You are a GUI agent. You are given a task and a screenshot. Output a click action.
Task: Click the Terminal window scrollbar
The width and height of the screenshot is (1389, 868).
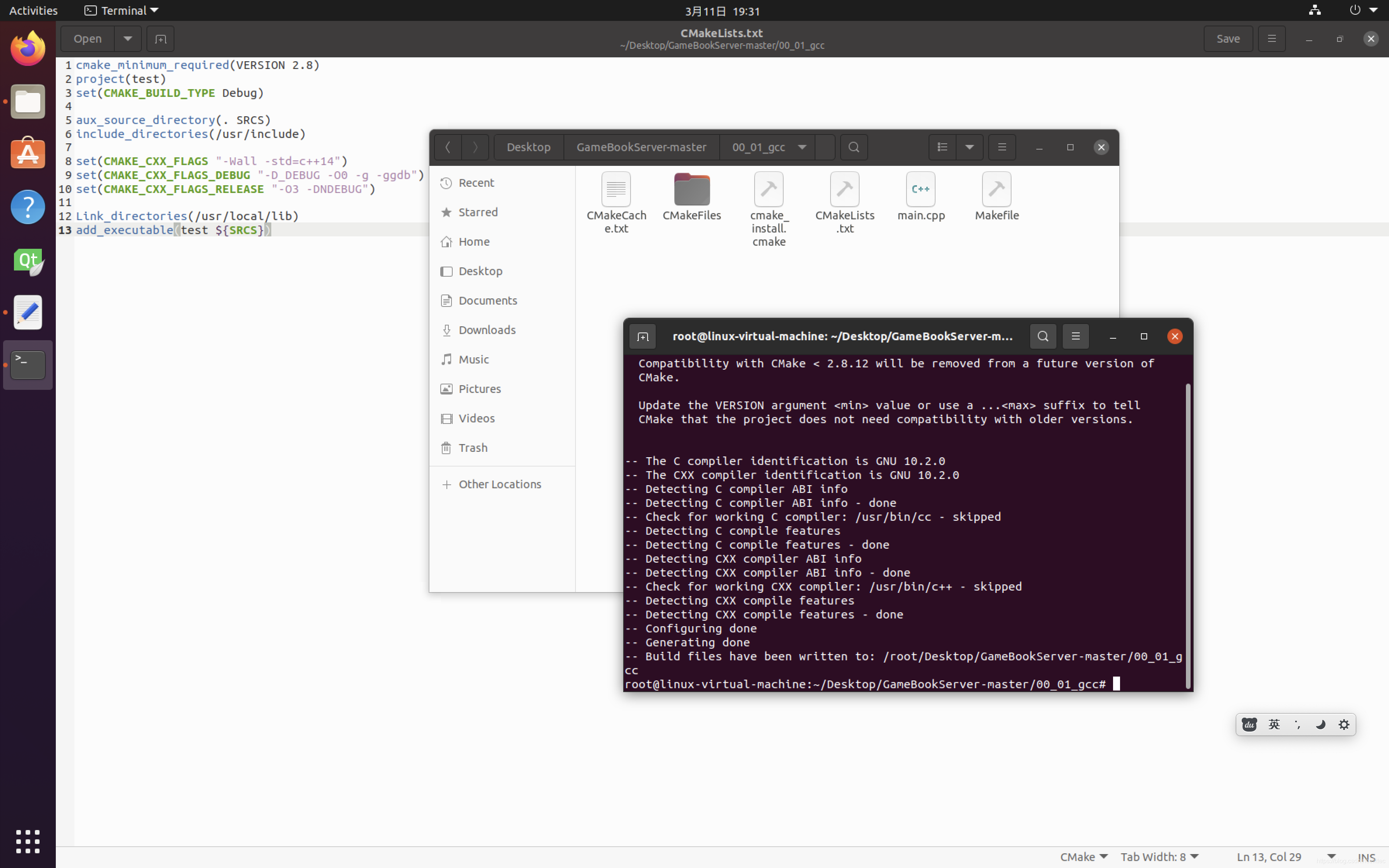[1187, 536]
